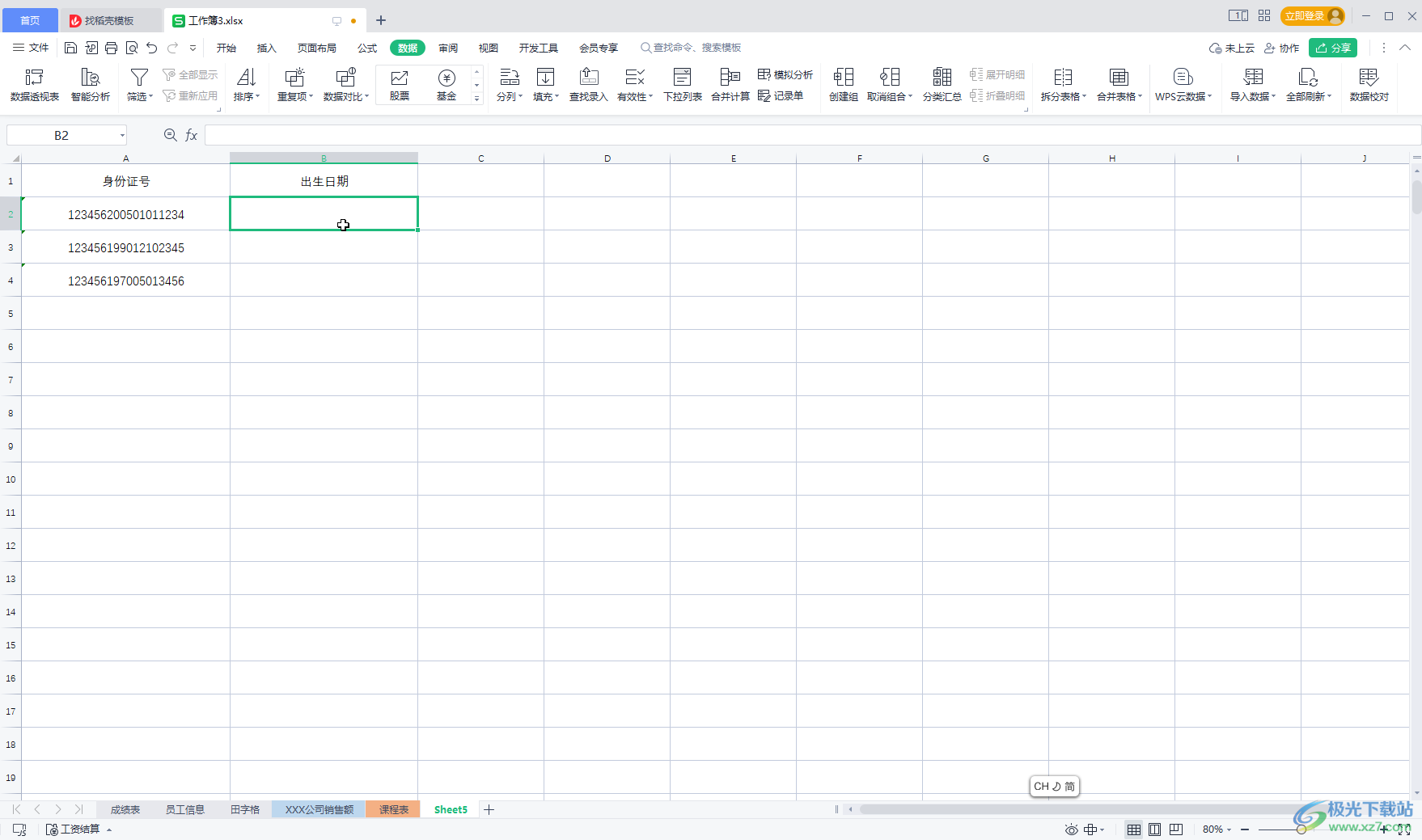Click the 合并计算 consolidate icon
Screen dimensions: 1422x840
tap(730, 85)
